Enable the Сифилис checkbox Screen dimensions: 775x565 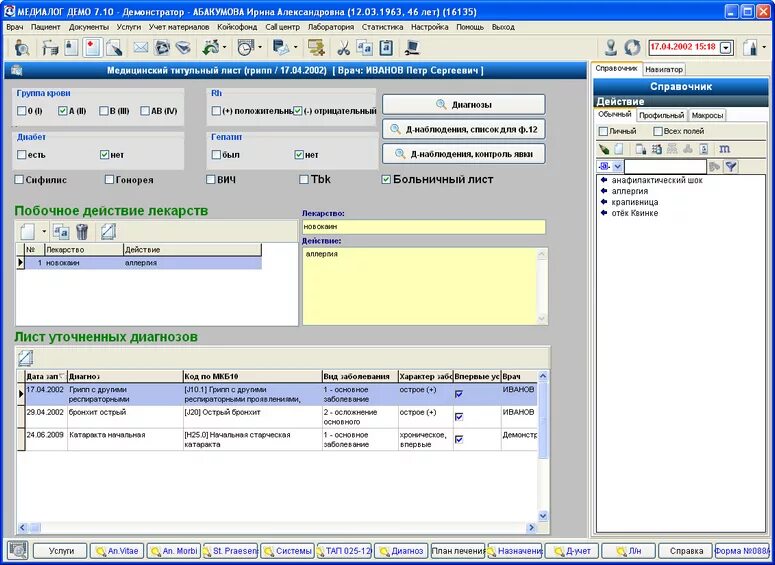(x=19, y=179)
